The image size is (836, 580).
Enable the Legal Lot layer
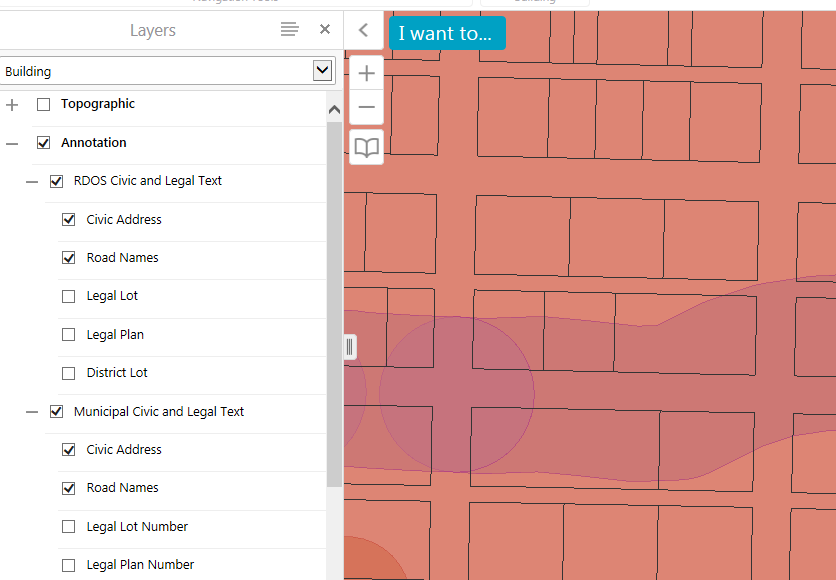pos(69,296)
